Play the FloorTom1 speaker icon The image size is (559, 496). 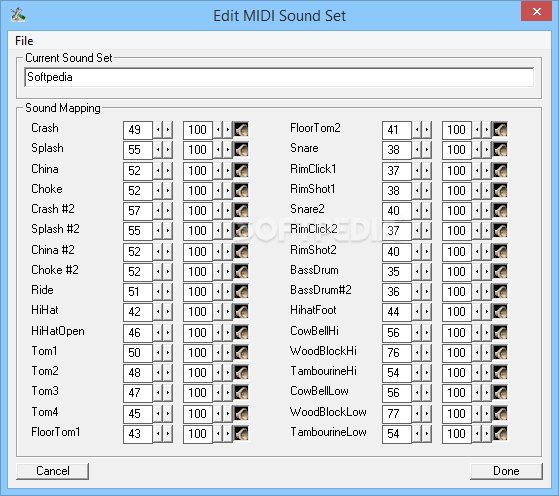tap(241, 434)
